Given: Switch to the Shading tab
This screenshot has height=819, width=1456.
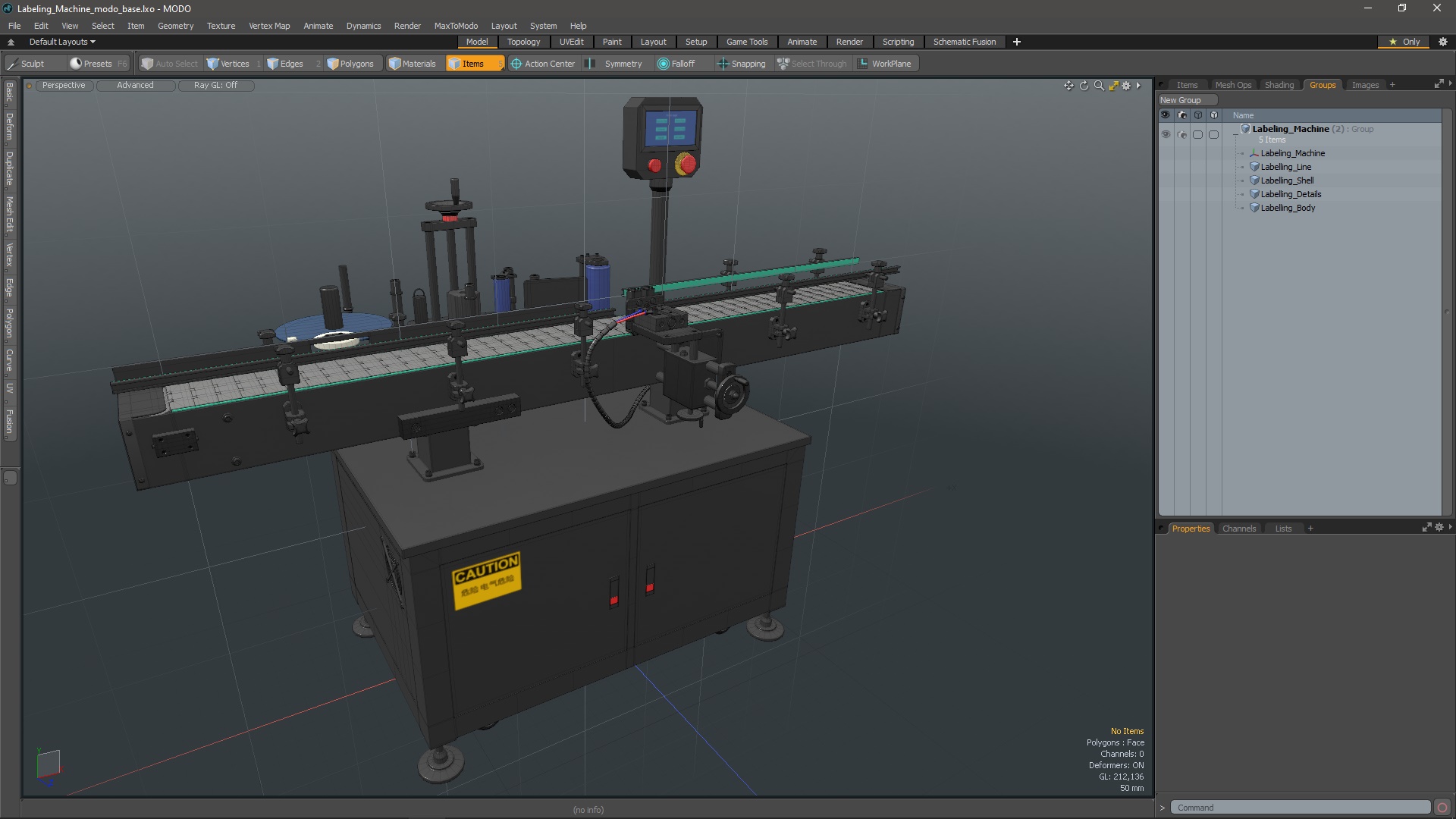Looking at the screenshot, I should (x=1279, y=85).
